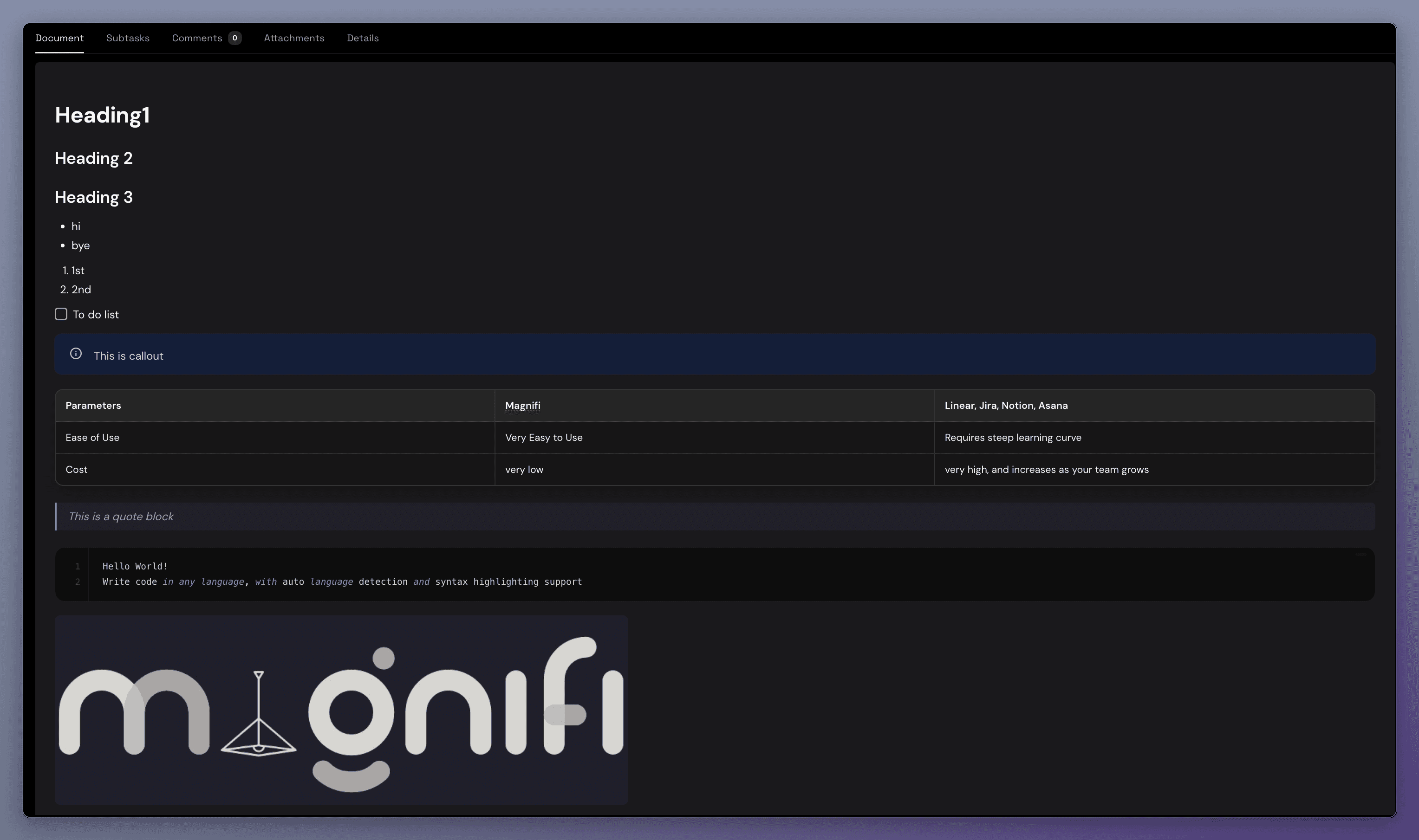Click the magnifi logo image
Image resolution: width=1419 pixels, height=840 pixels.
click(x=341, y=710)
